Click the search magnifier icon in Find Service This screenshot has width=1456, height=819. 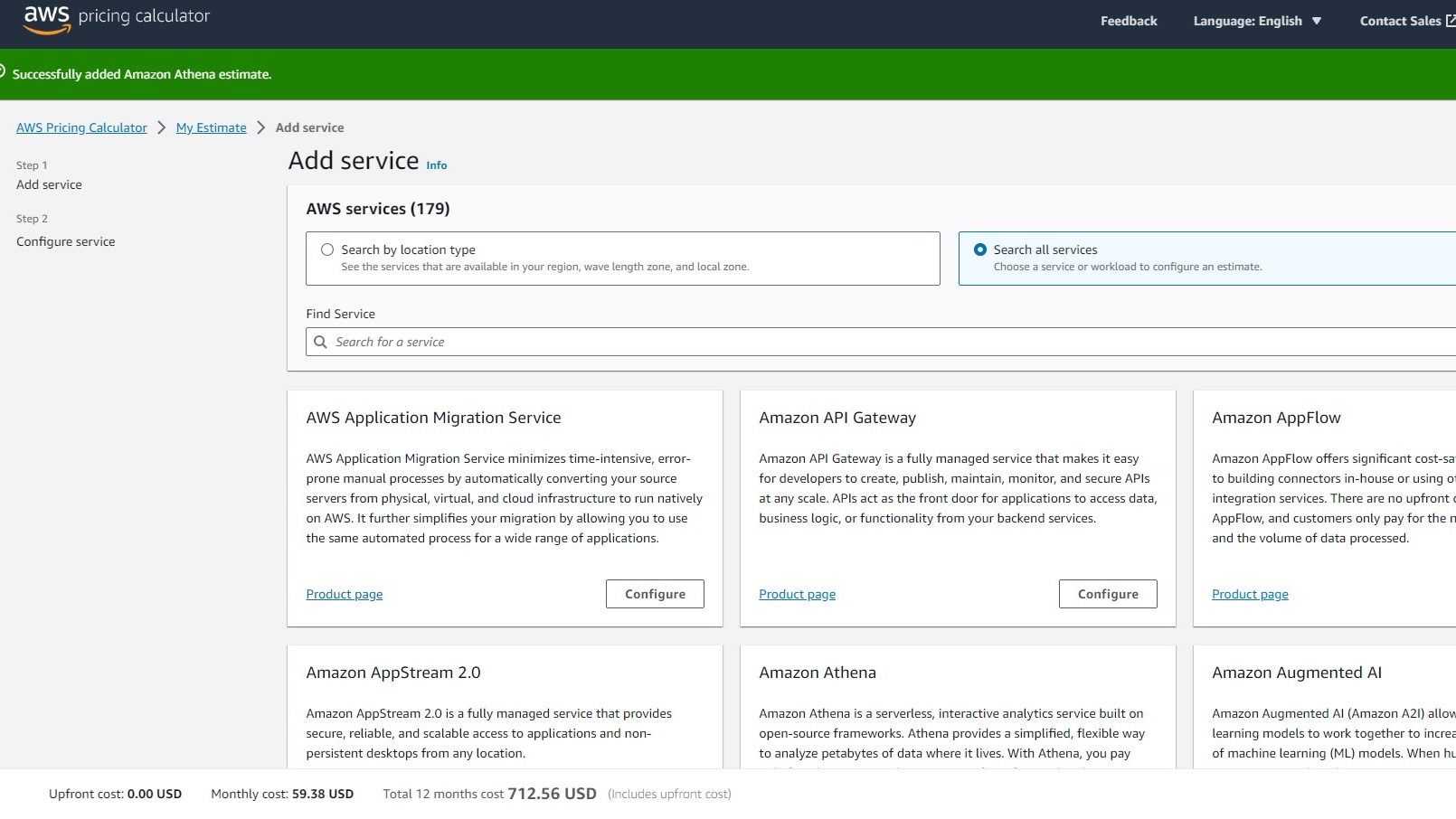320,342
